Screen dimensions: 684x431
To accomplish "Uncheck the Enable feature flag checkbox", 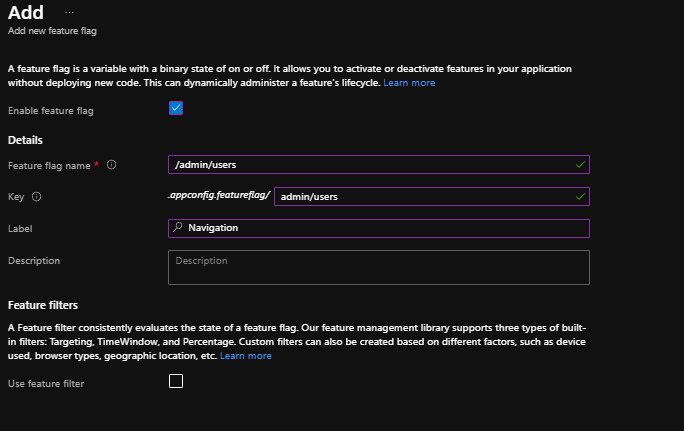I will pyautogui.click(x=176, y=108).
